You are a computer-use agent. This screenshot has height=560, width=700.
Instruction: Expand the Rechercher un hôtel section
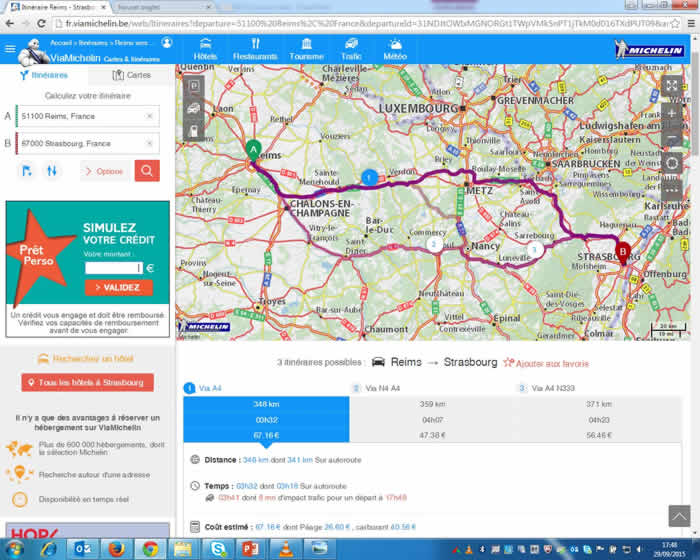pyautogui.click(x=87, y=358)
